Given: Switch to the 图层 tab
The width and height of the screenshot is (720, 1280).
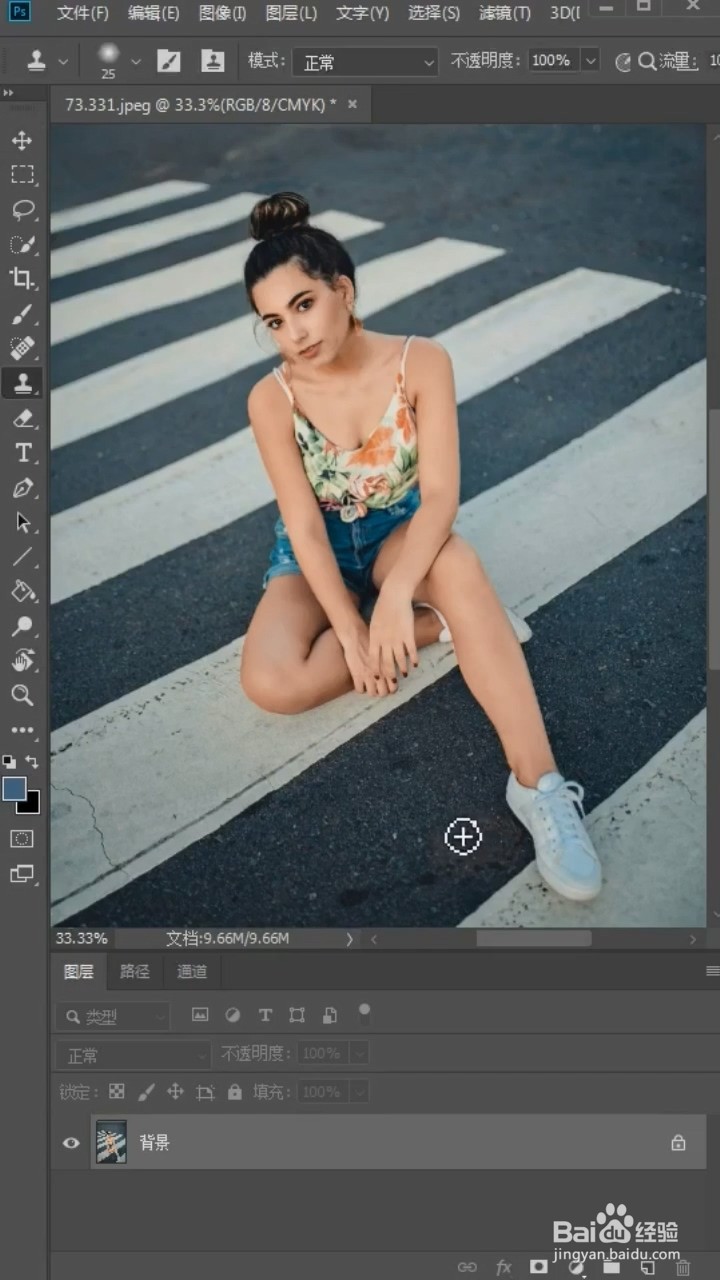Looking at the screenshot, I should [x=78, y=971].
